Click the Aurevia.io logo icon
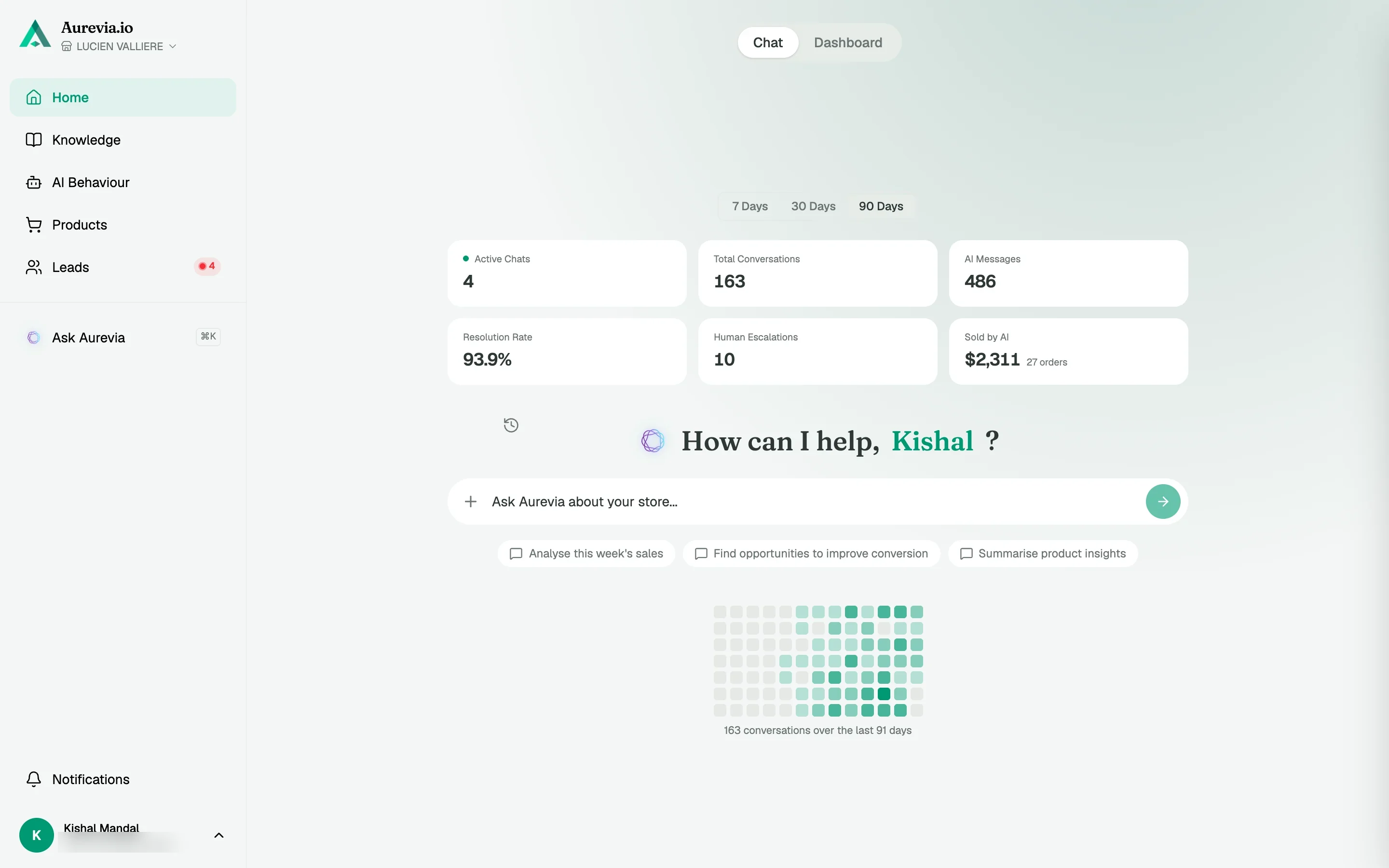The width and height of the screenshot is (1389, 868). (35, 34)
